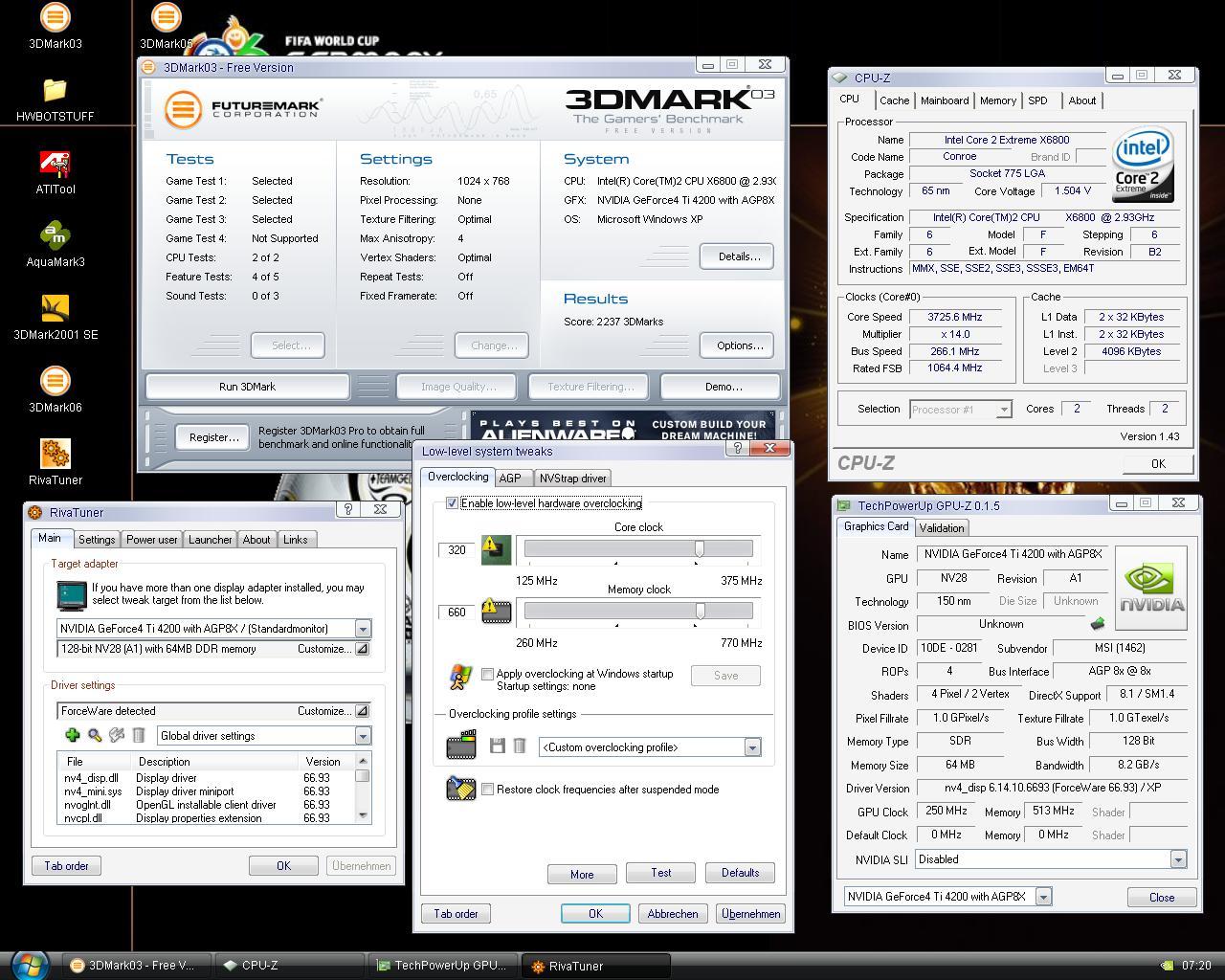Image resolution: width=1225 pixels, height=980 pixels.
Task: Click the overclocking profile clapperboard icon
Action: [461, 745]
